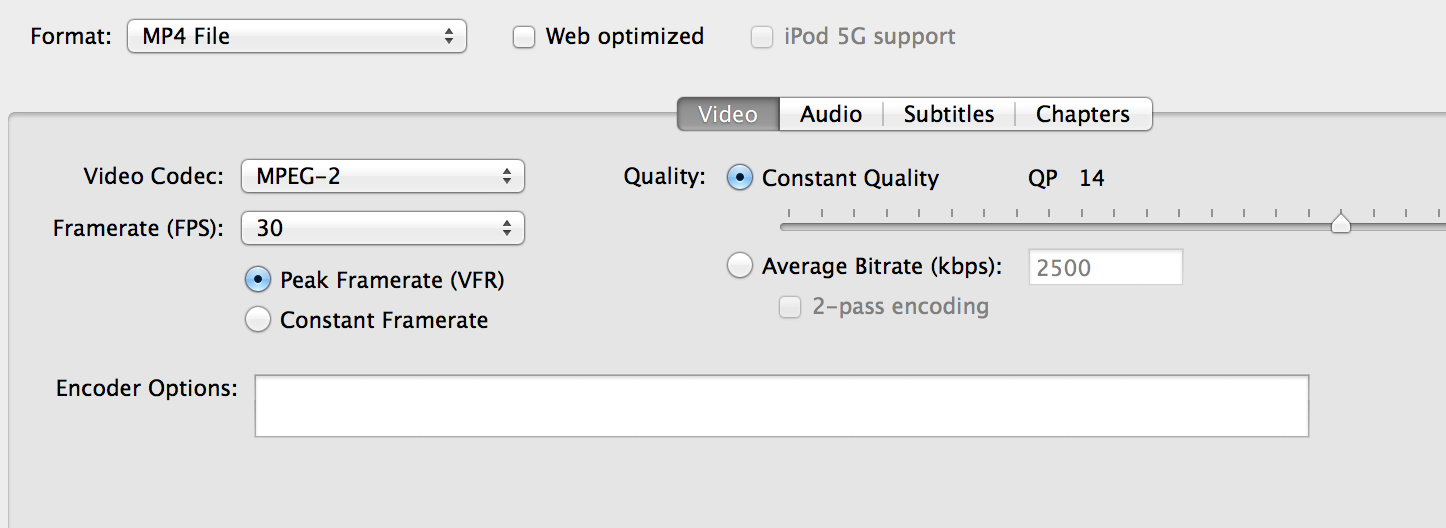Switch to the Video tab
1446x528 pixels.
click(728, 114)
